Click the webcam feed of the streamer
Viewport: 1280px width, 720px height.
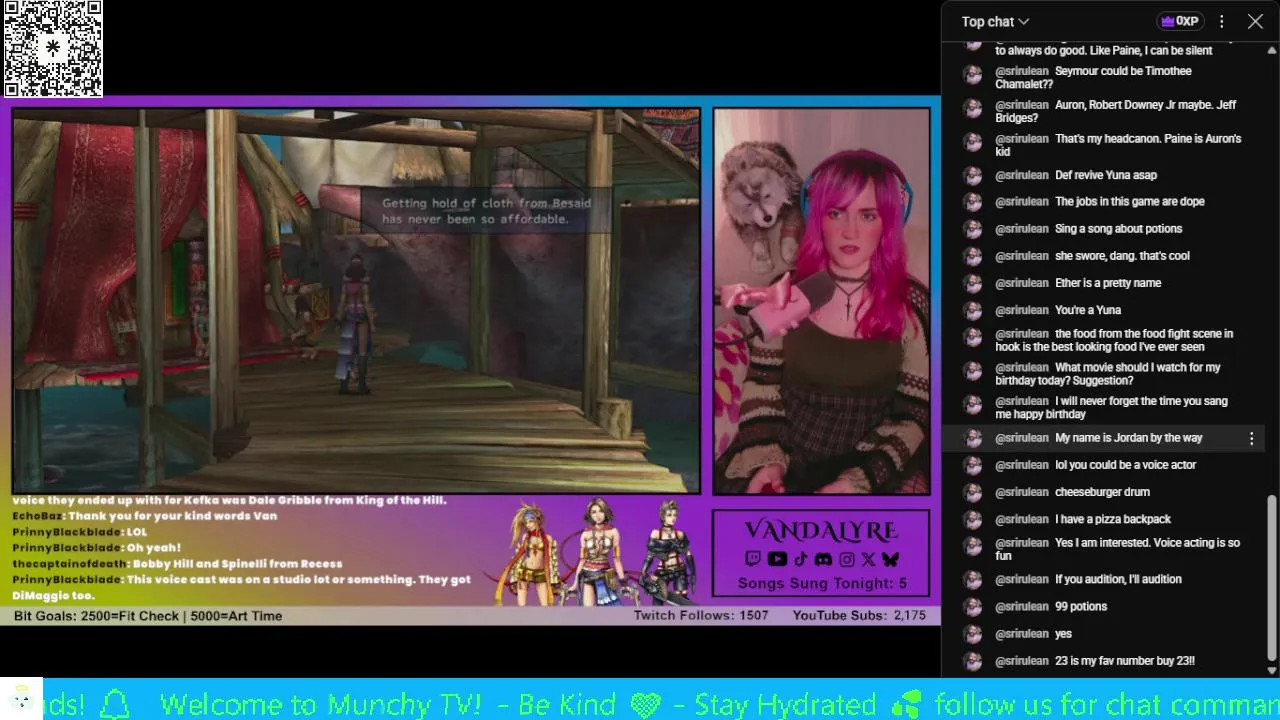click(x=822, y=301)
